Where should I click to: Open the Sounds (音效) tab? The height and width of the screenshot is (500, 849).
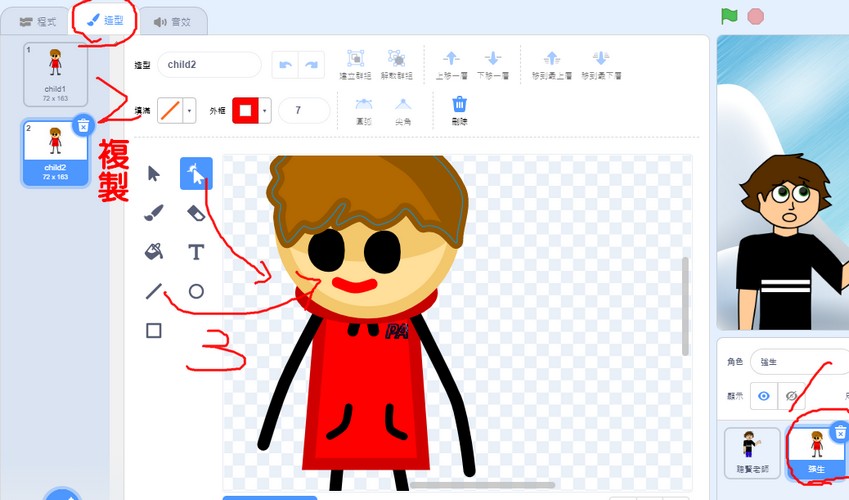point(172,22)
